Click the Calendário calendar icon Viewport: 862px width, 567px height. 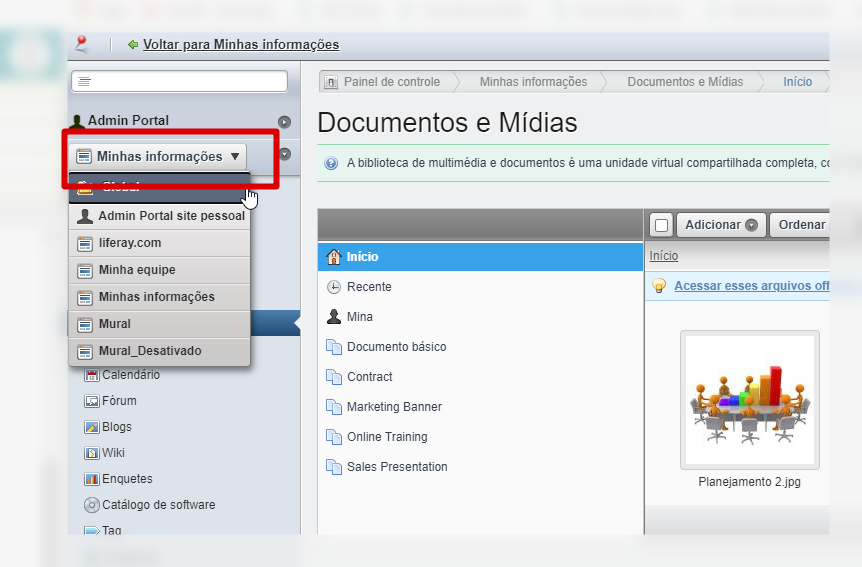[x=92, y=375]
